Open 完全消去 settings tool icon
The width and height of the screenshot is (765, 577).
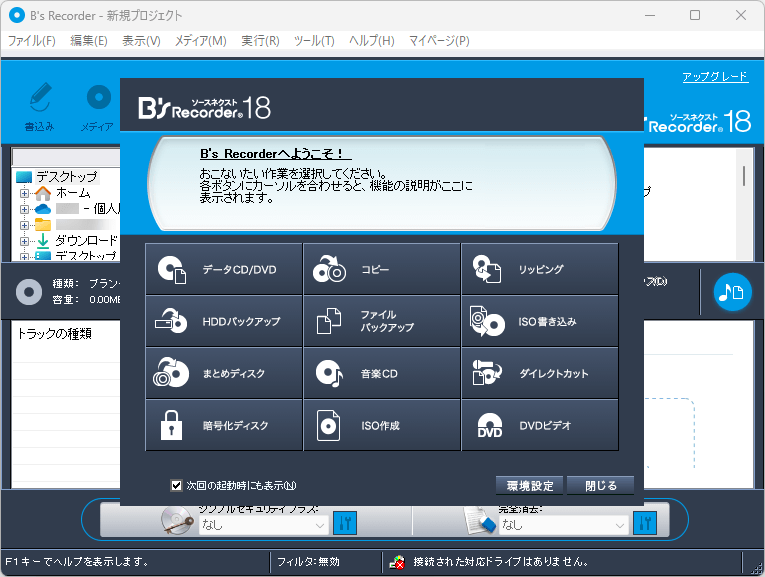[x=644, y=523]
